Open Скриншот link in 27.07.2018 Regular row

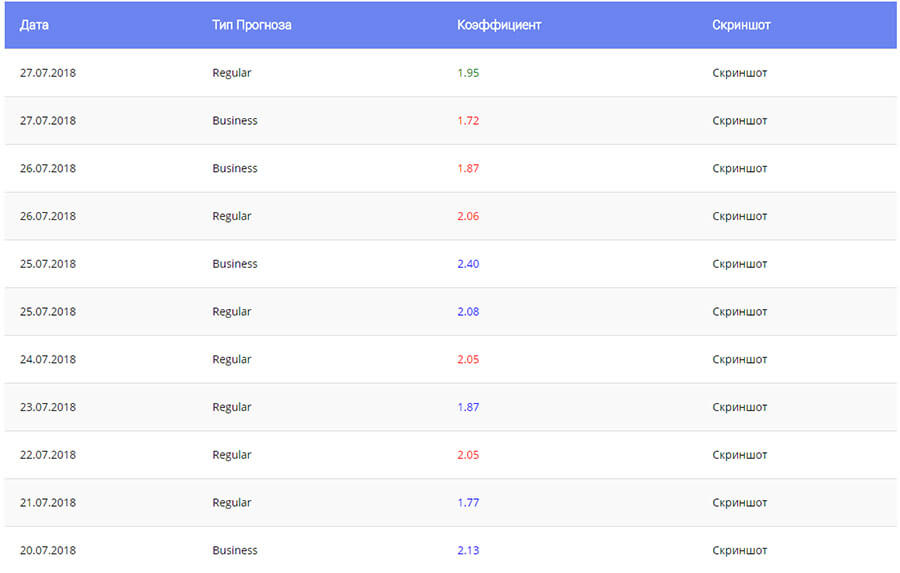[739, 73]
